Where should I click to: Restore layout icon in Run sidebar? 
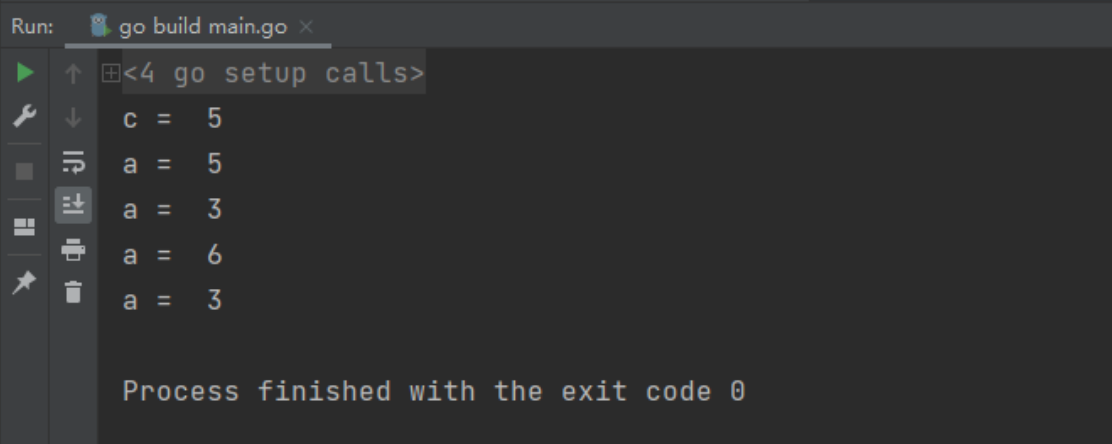[25, 227]
